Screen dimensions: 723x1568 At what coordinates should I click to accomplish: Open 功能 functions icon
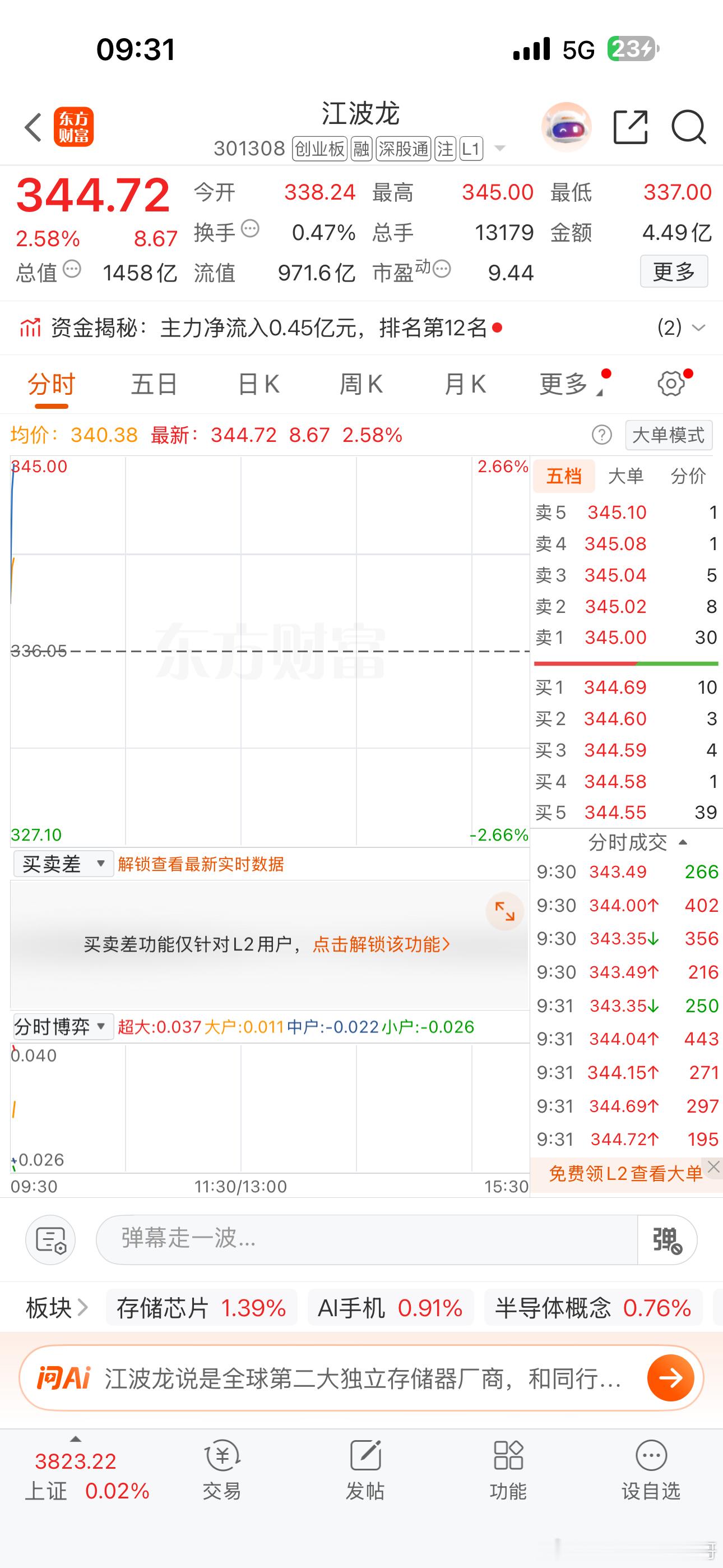pyautogui.click(x=508, y=1455)
